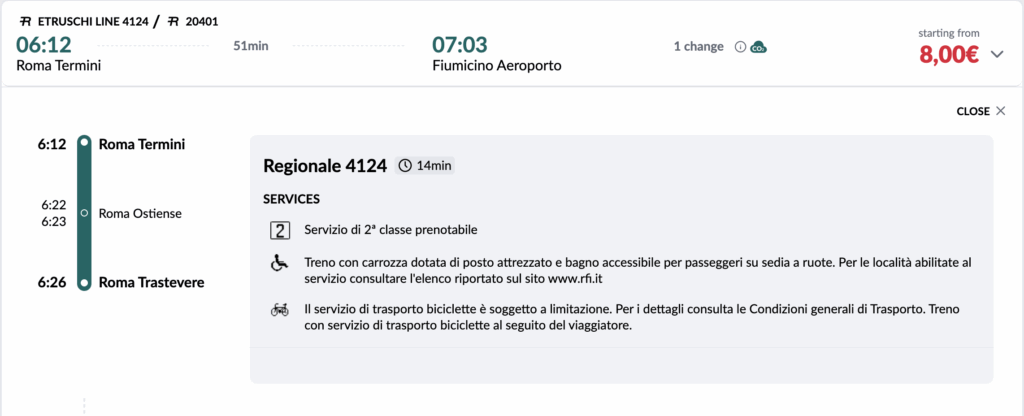The image size is (1024, 416).
Task: Click the wheelchair accessibility icon
Action: tap(280, 262)
